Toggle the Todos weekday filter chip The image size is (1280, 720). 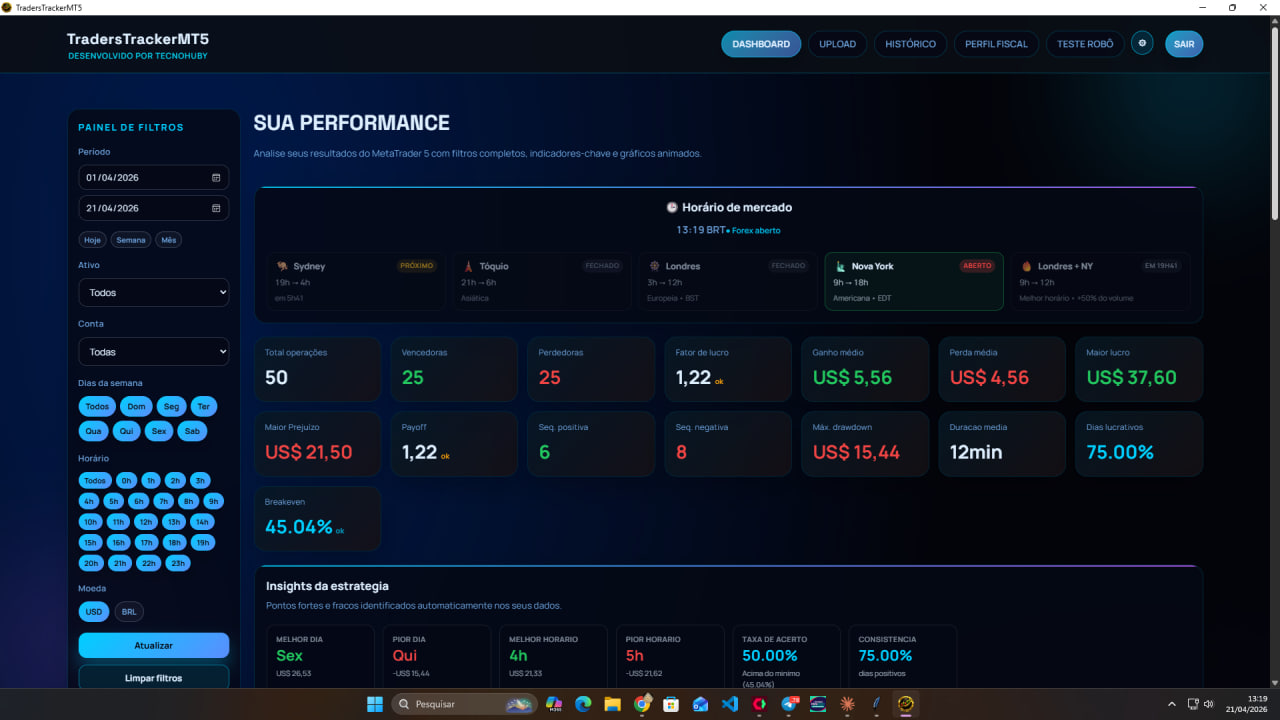click(x=97, y=406)
